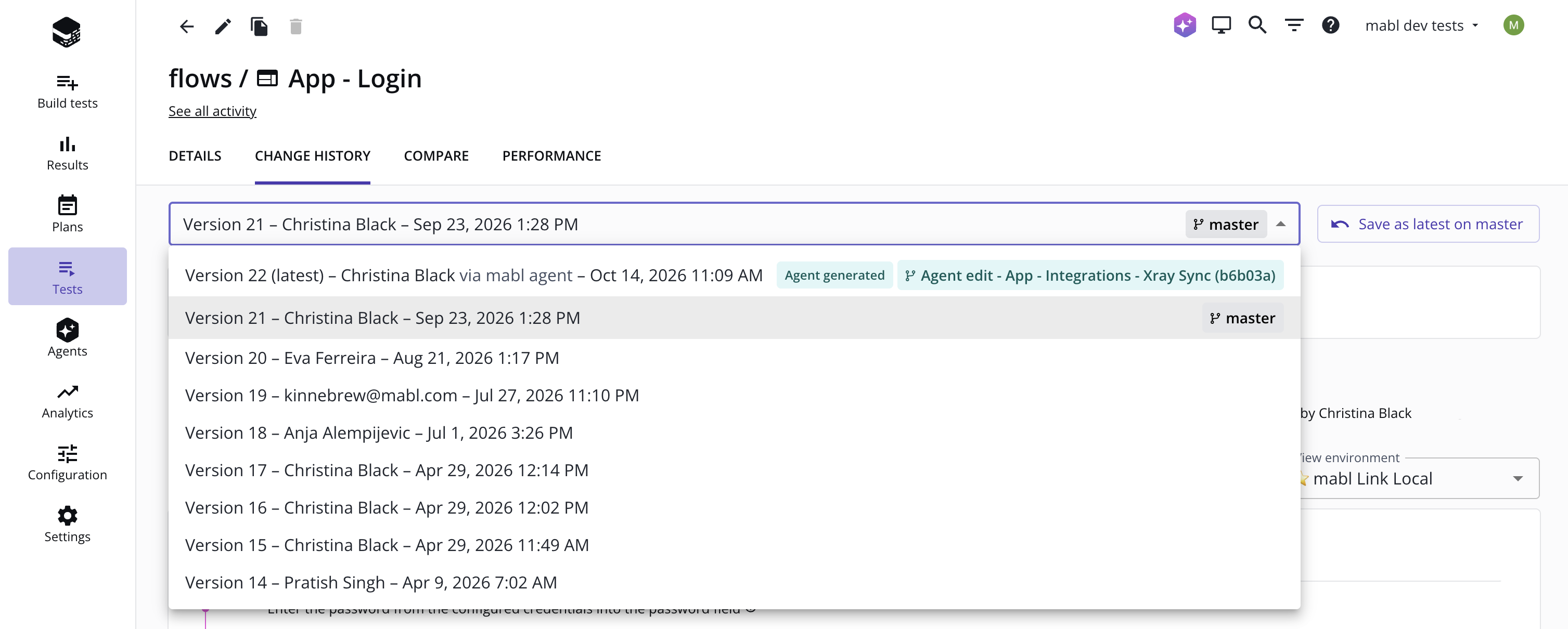1568x629 pixels.
Task: Click Save as latest on master button
Action: click(x=1428, y=224)
